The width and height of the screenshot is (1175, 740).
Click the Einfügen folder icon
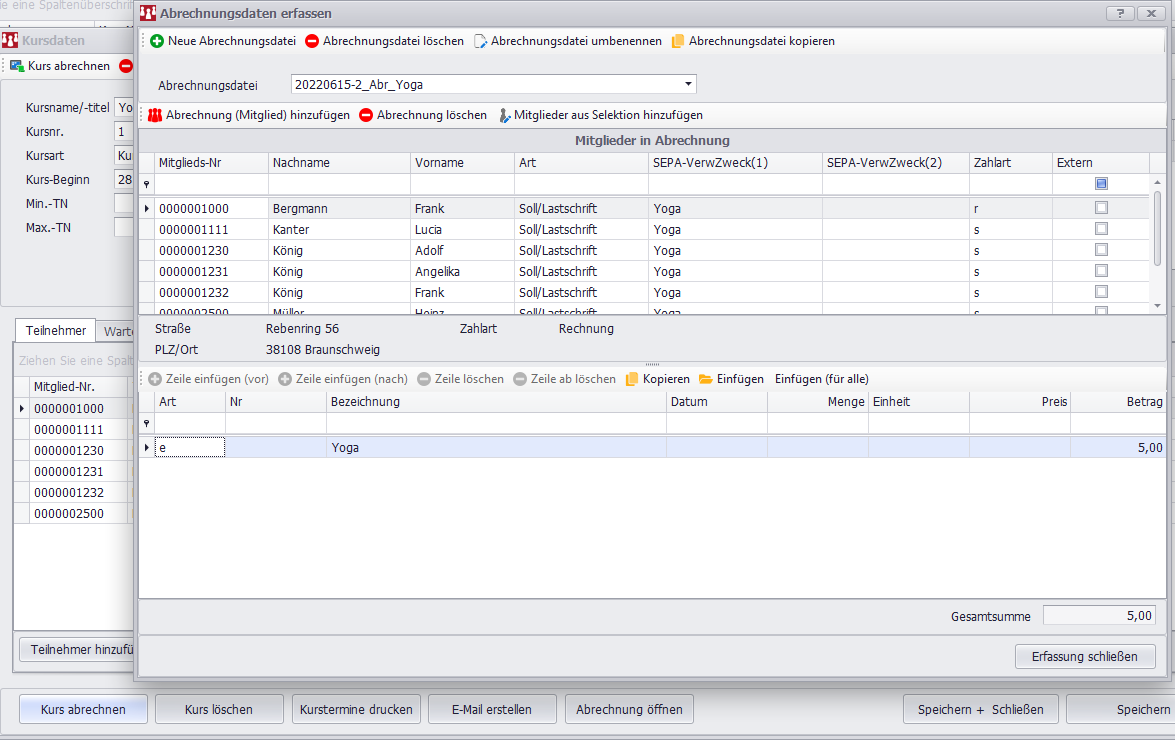(706, 379)
